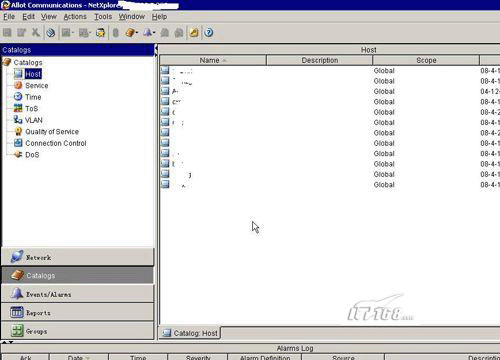The width and height of the screenshot is (500, 360).
Task: Select the Time catalog entry
Action: (33, 97)
